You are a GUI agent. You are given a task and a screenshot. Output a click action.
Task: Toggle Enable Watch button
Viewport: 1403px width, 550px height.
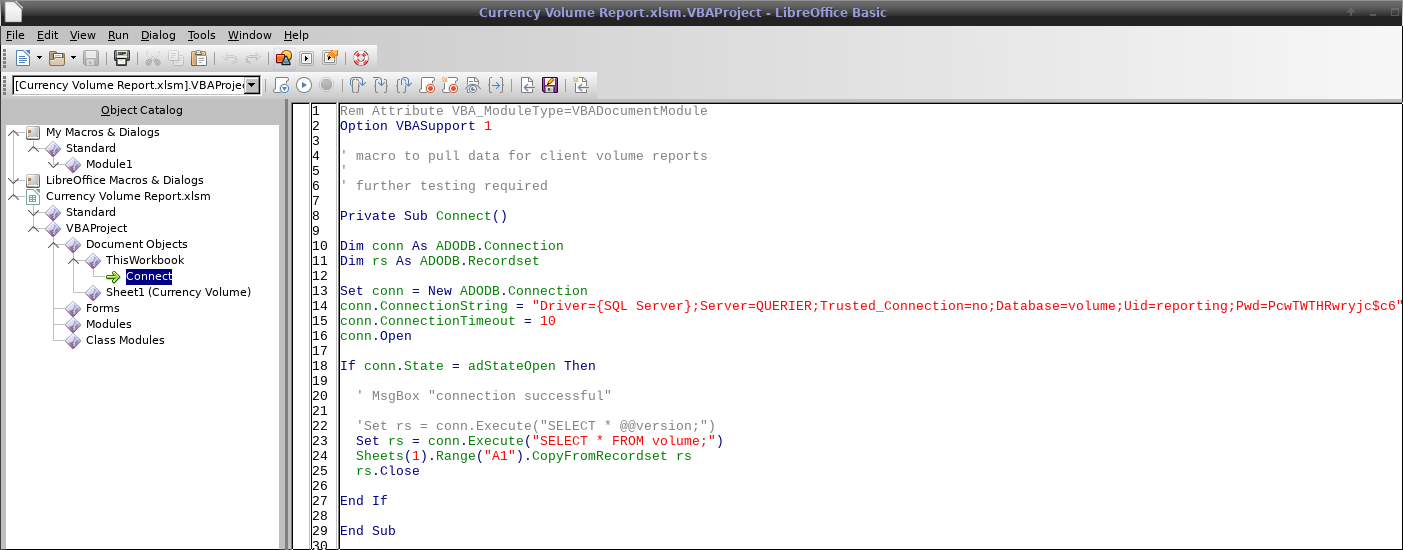pyautogui.click(x=473, y=86)
